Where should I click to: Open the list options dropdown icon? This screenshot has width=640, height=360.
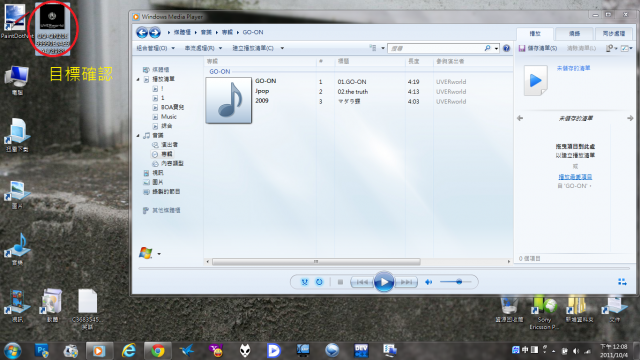(611, 48)
